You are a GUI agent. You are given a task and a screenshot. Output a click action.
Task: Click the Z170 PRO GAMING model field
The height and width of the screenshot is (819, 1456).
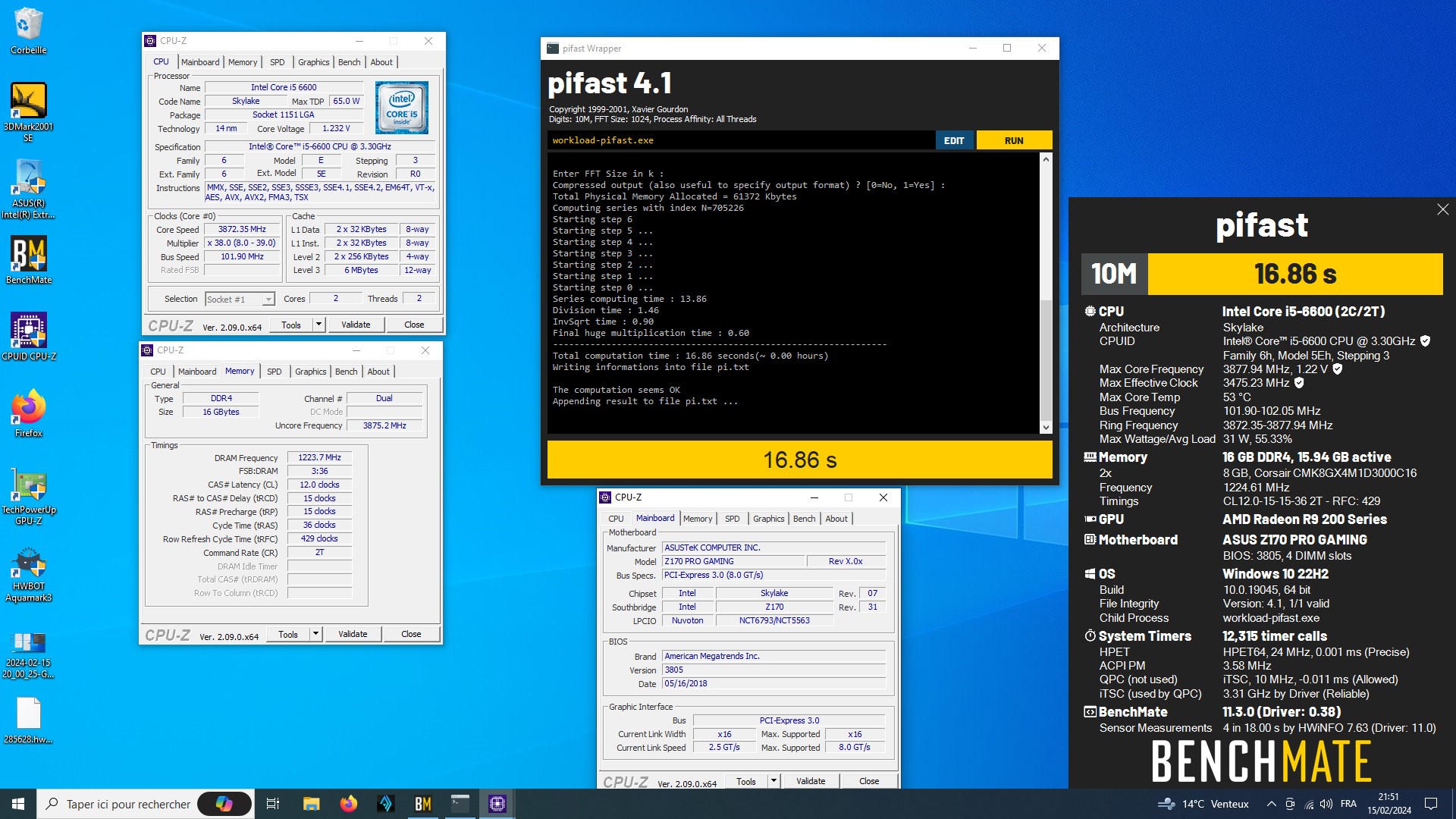point(733,561)
